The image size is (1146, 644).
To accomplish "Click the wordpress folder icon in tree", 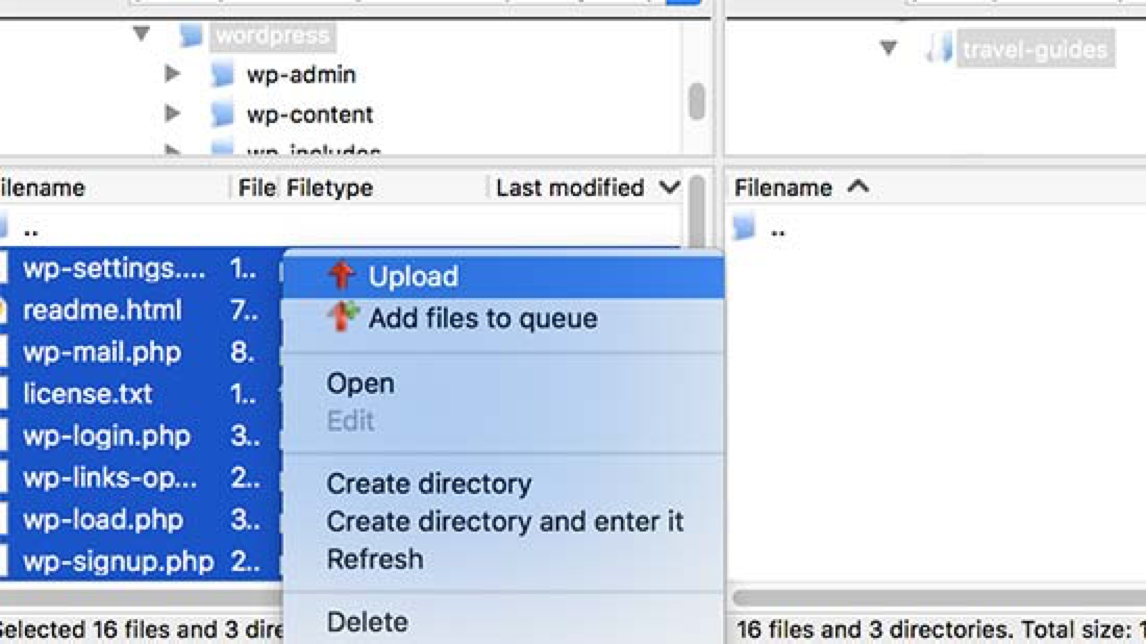I will pyautogui.click(x=191, y=36).
